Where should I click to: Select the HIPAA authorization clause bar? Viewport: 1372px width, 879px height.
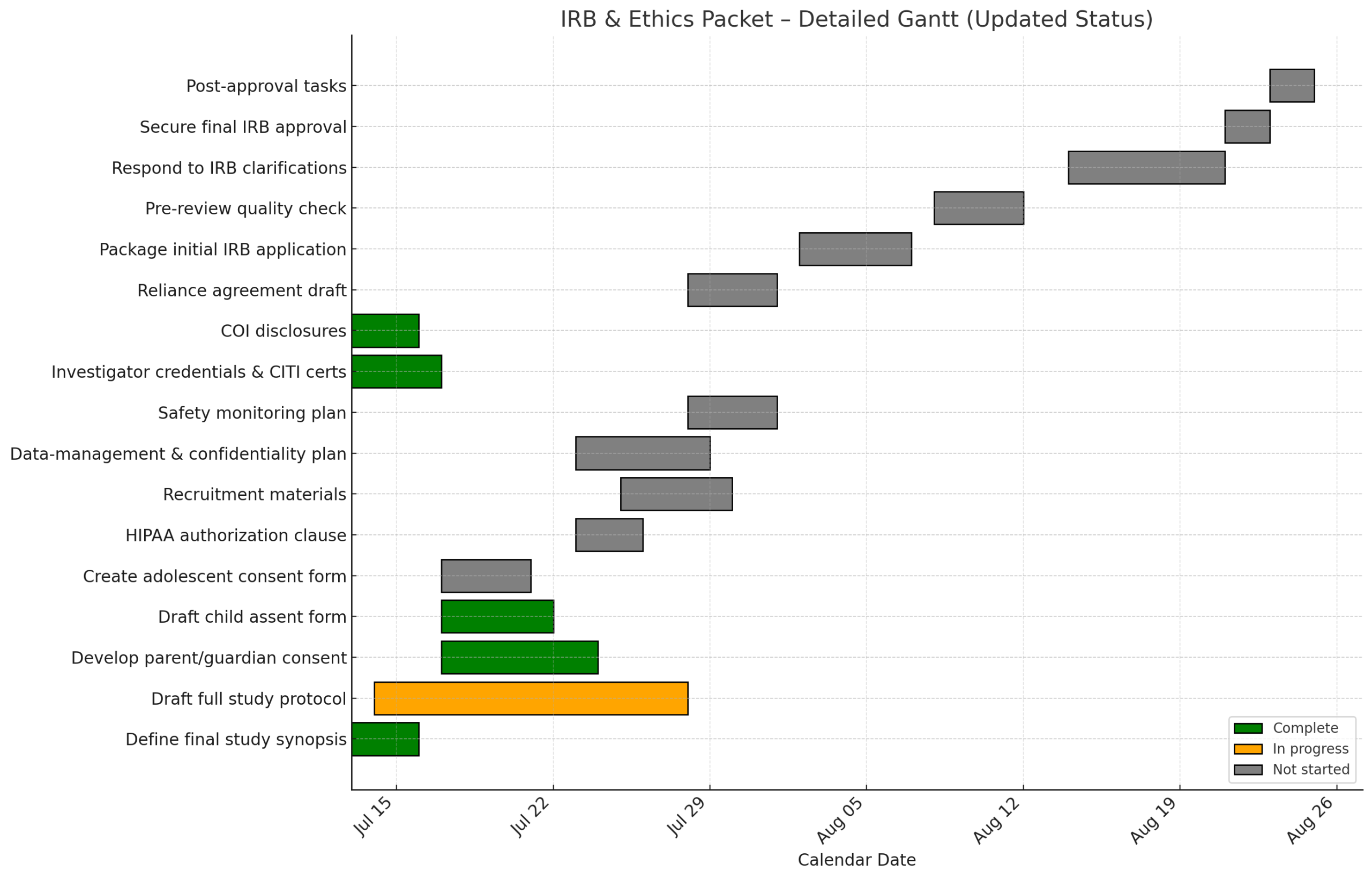click(x=609, y=535)
